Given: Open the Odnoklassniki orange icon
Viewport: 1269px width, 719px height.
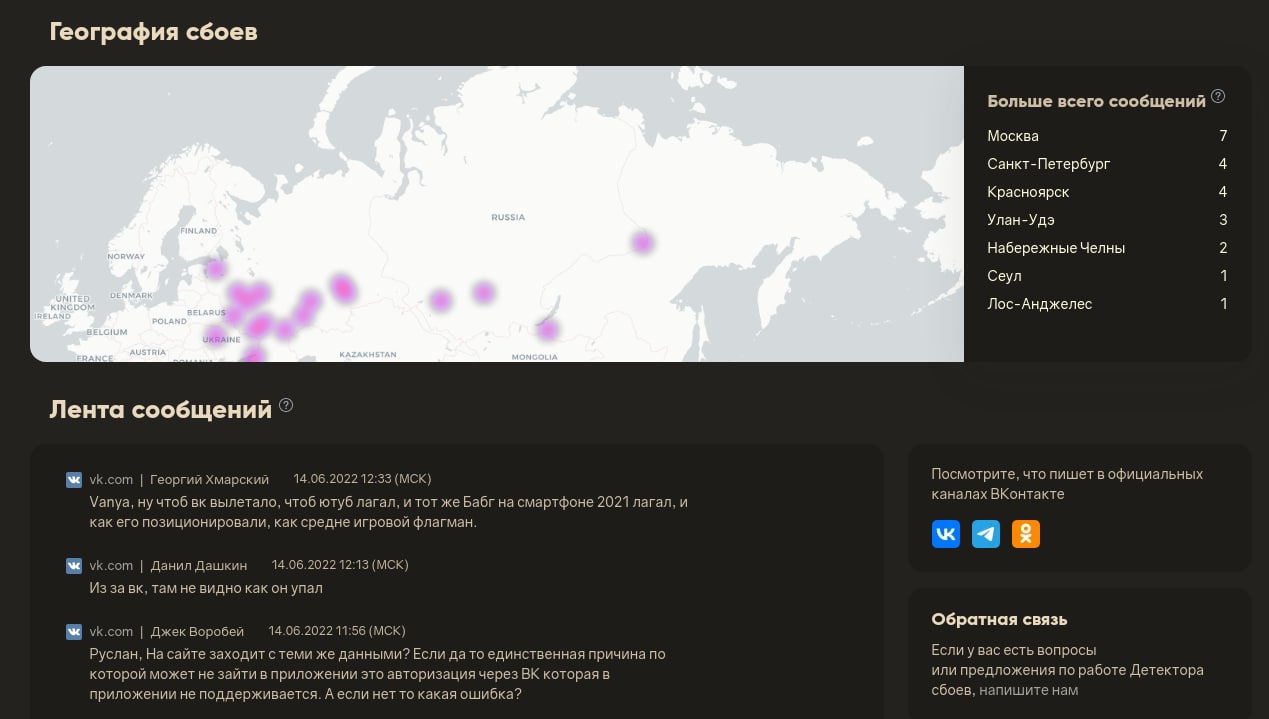Looking at the screenshot, I should point(1026,534).
